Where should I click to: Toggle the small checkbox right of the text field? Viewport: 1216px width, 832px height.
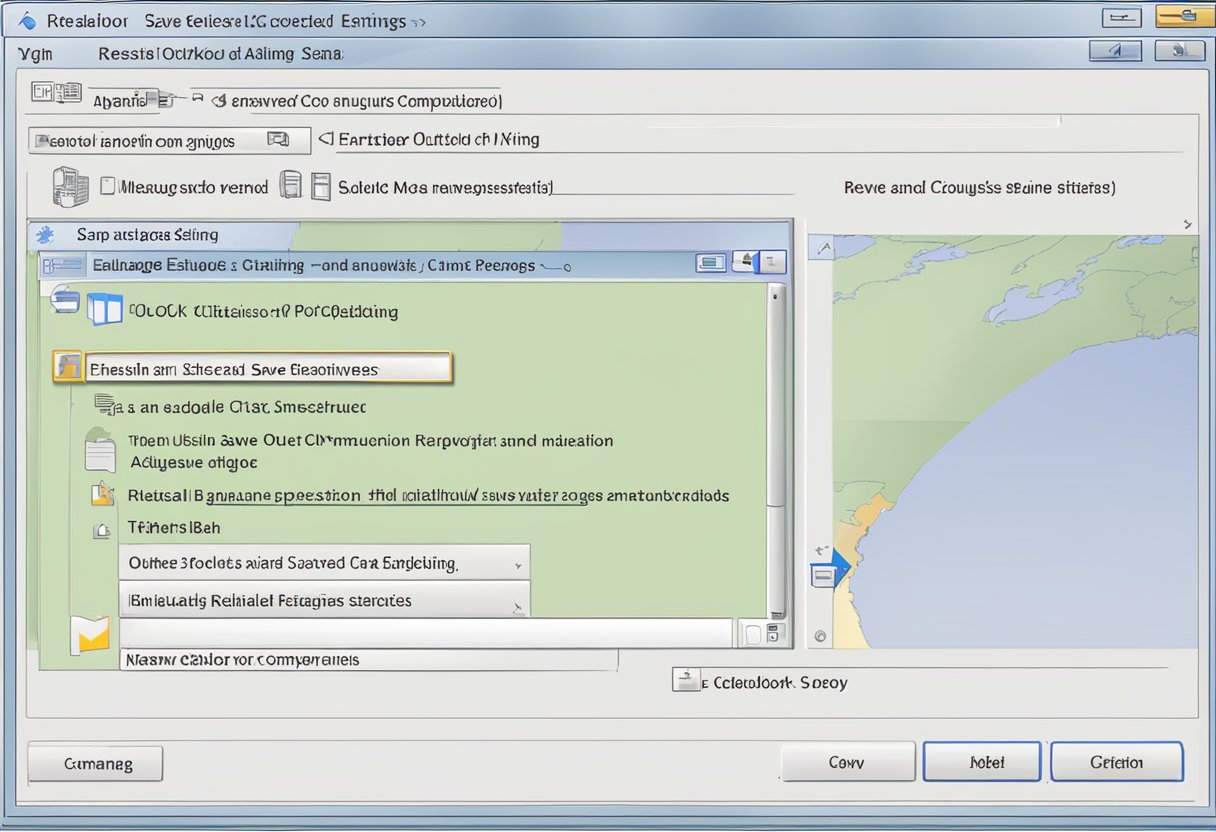tap(751, 633)
